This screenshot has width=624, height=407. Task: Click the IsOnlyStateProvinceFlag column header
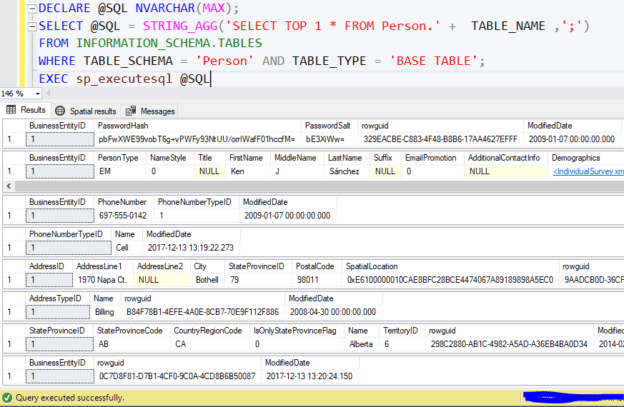click(x=295, y=331)
